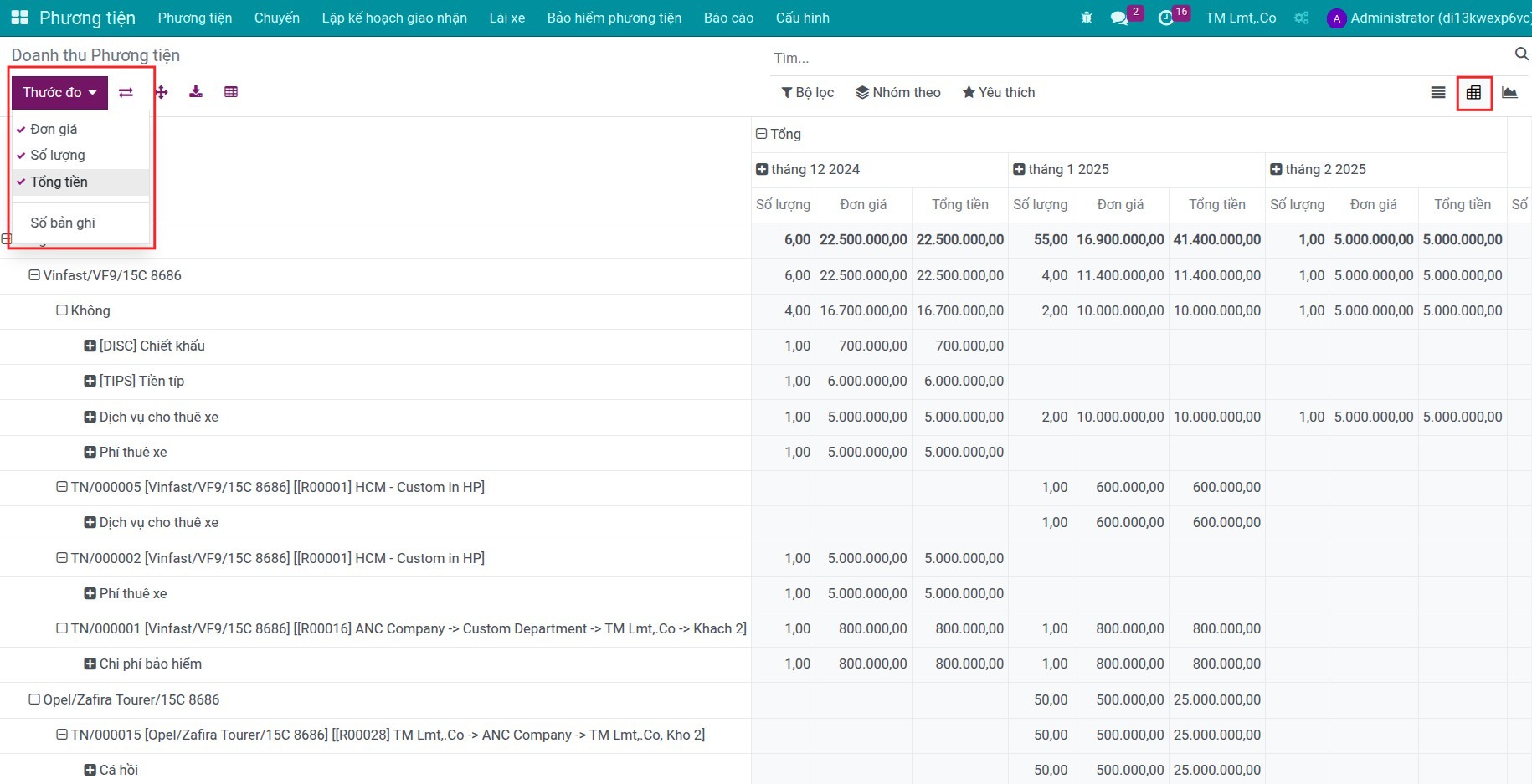This screenshot has width=1532, height=784.
Task: Download the pivot table as a spreadsheet
Action: [x=196, y=92]
